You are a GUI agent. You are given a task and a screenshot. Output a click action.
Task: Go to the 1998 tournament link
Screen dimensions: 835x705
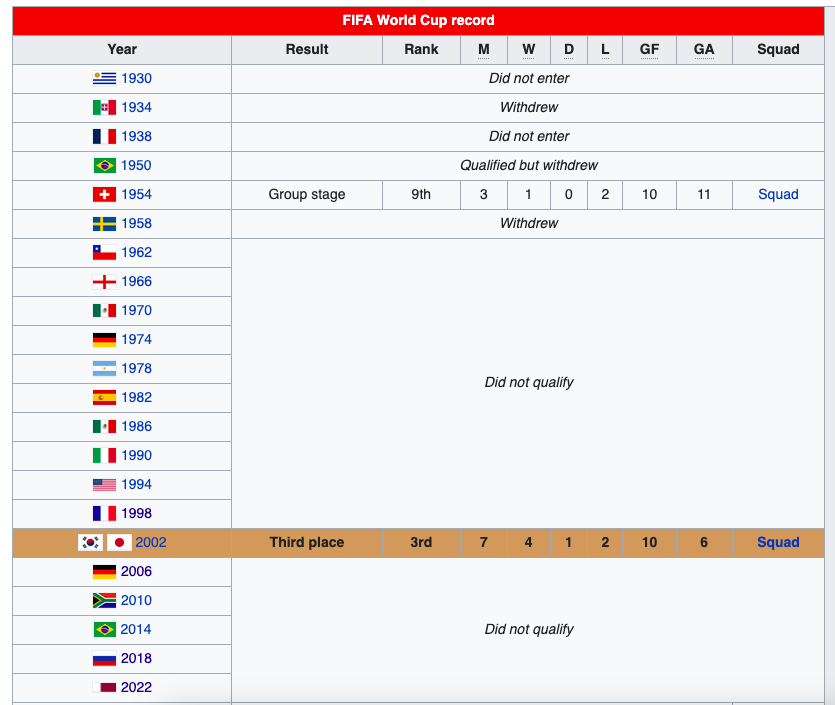pyautogui.click(x=136, y=513)
